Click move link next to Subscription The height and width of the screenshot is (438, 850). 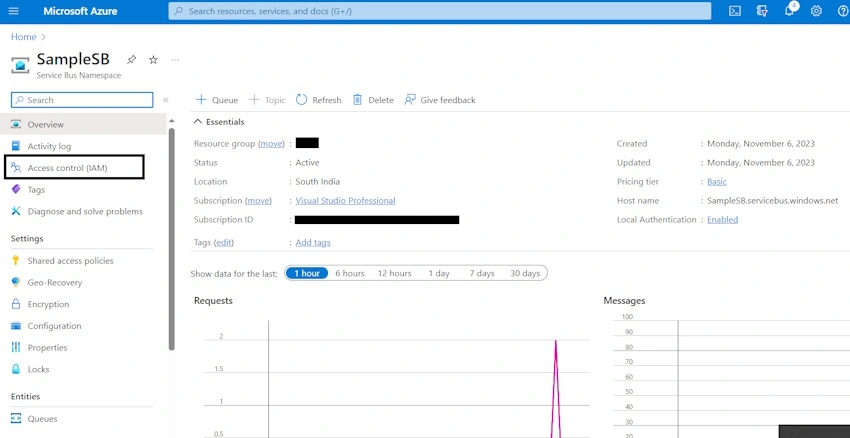(x=259, y=201)
